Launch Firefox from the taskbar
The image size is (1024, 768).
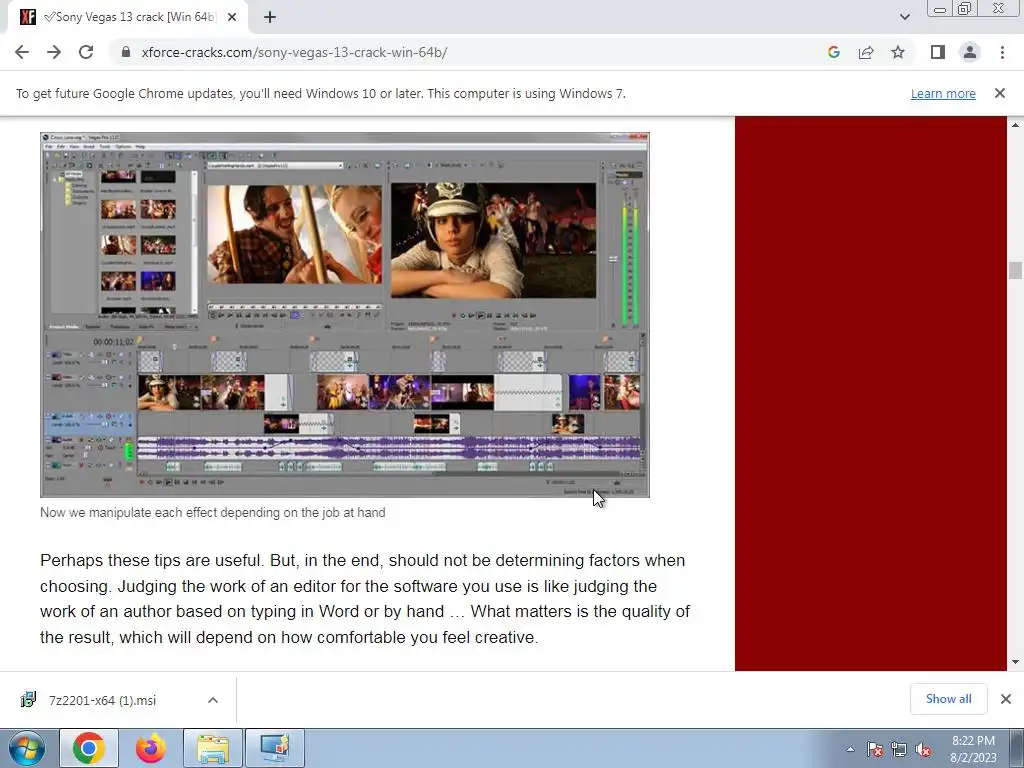click(151, 748)
